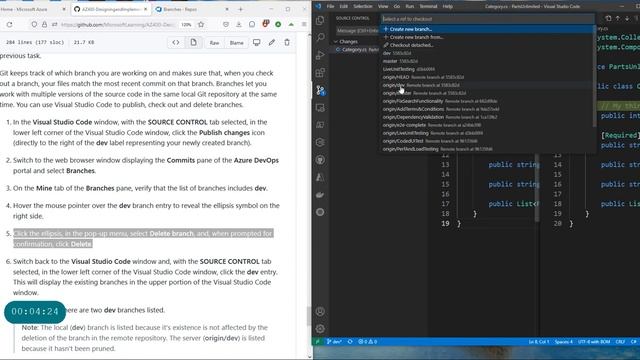Select 'origin/FixSearchFunctionality' remote branch

487,101
